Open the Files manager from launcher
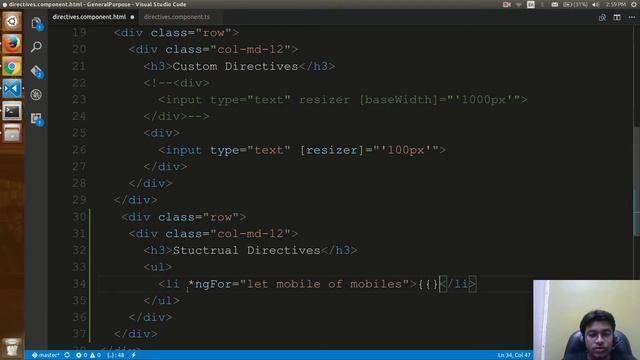Image resolution: width=640 pixels, height=360 pixels. coord(12,133)
